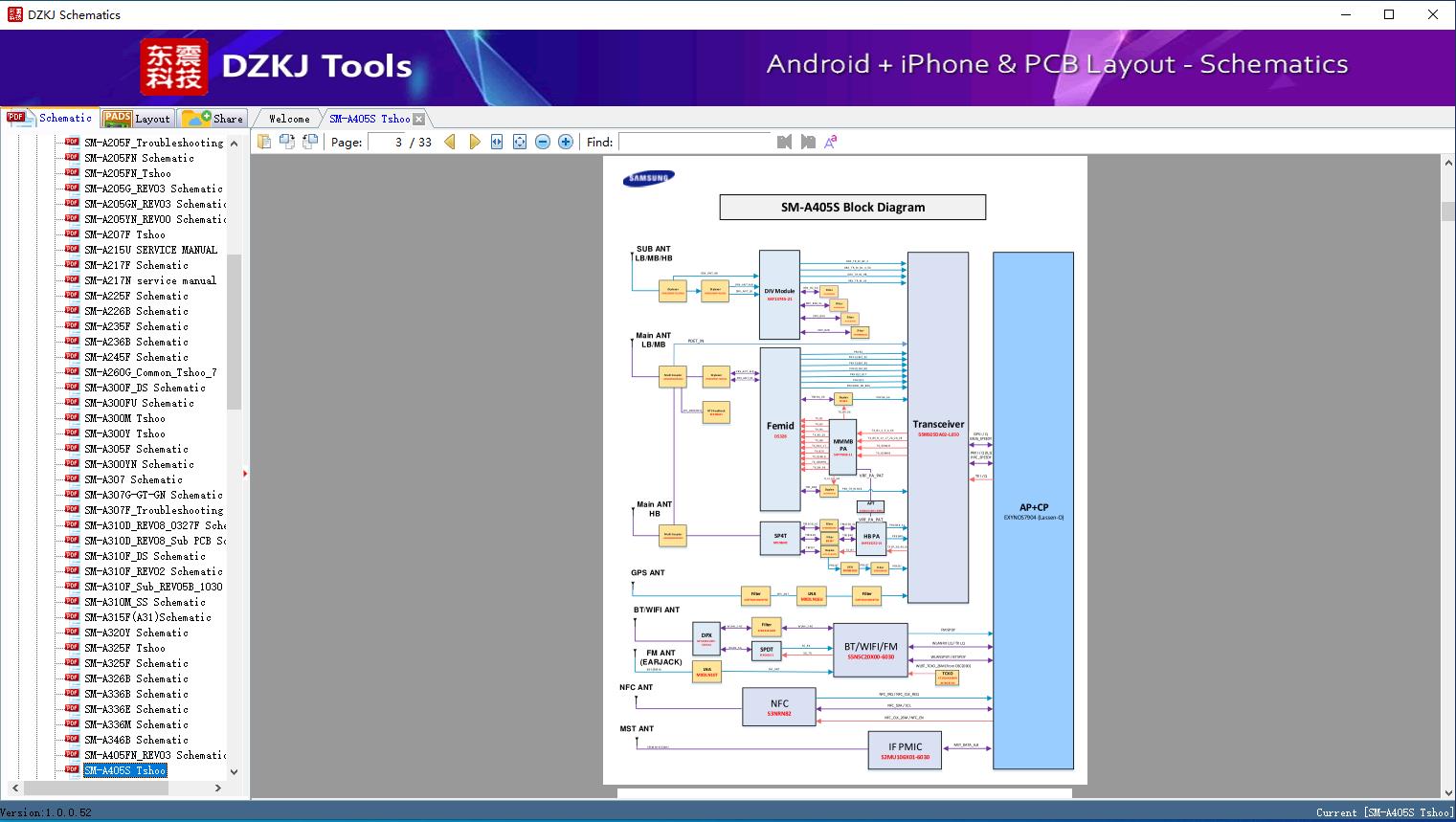Click the tree panel scroll up arrow
Image resolution: width=1456 pixels, height=822 pixels.
pyautogui.click(x=234, y=143)
